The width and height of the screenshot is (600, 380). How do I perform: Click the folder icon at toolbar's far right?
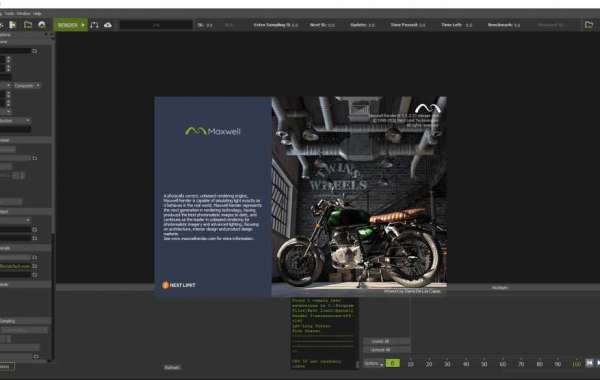point(589,25)
